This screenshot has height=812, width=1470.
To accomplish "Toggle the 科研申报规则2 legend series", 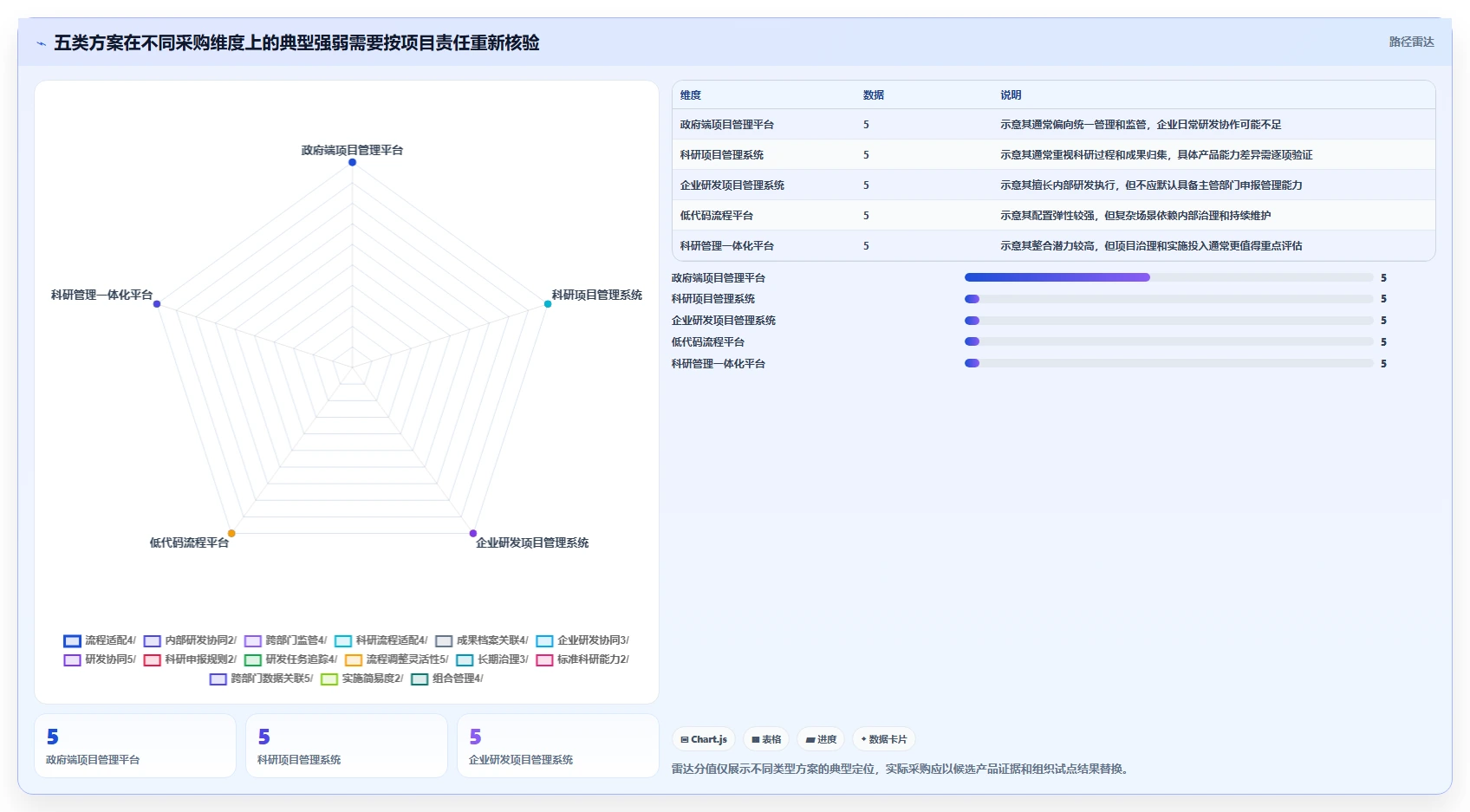I will click(190, 659).
